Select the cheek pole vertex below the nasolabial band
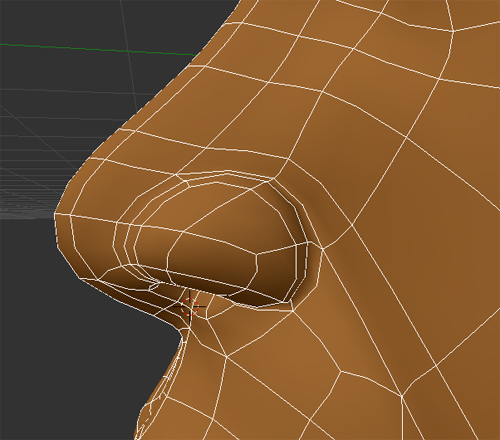The image size is (500, 440). [340, 371]
